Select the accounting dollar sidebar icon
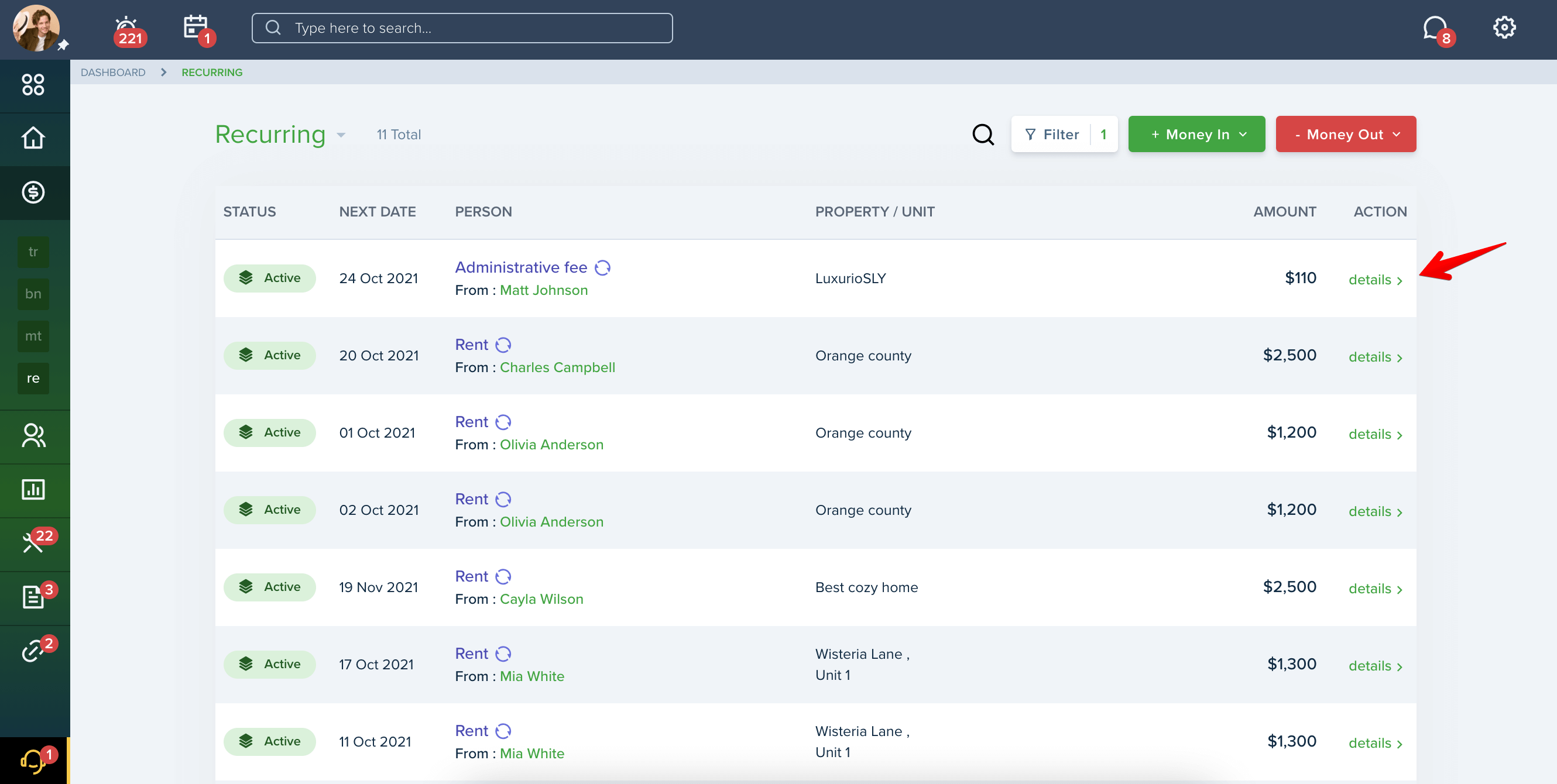This screenshot has height=784, width=1557. (33, 192)
